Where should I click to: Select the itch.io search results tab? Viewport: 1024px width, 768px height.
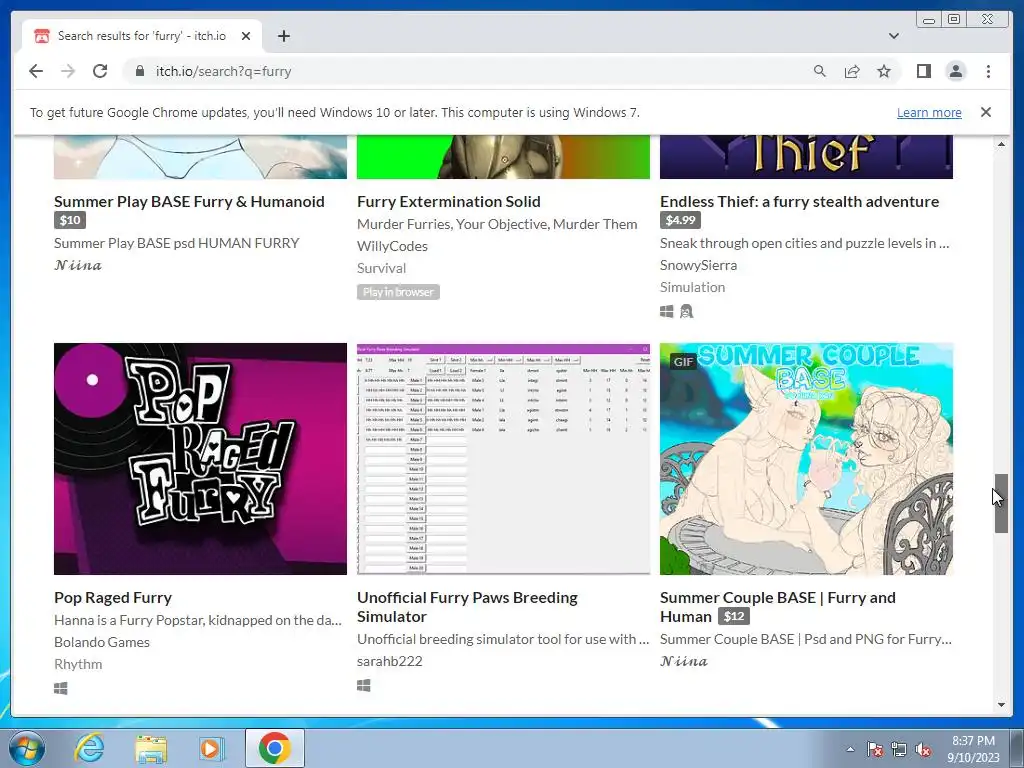pyautogui.click(x=142, y=36)
